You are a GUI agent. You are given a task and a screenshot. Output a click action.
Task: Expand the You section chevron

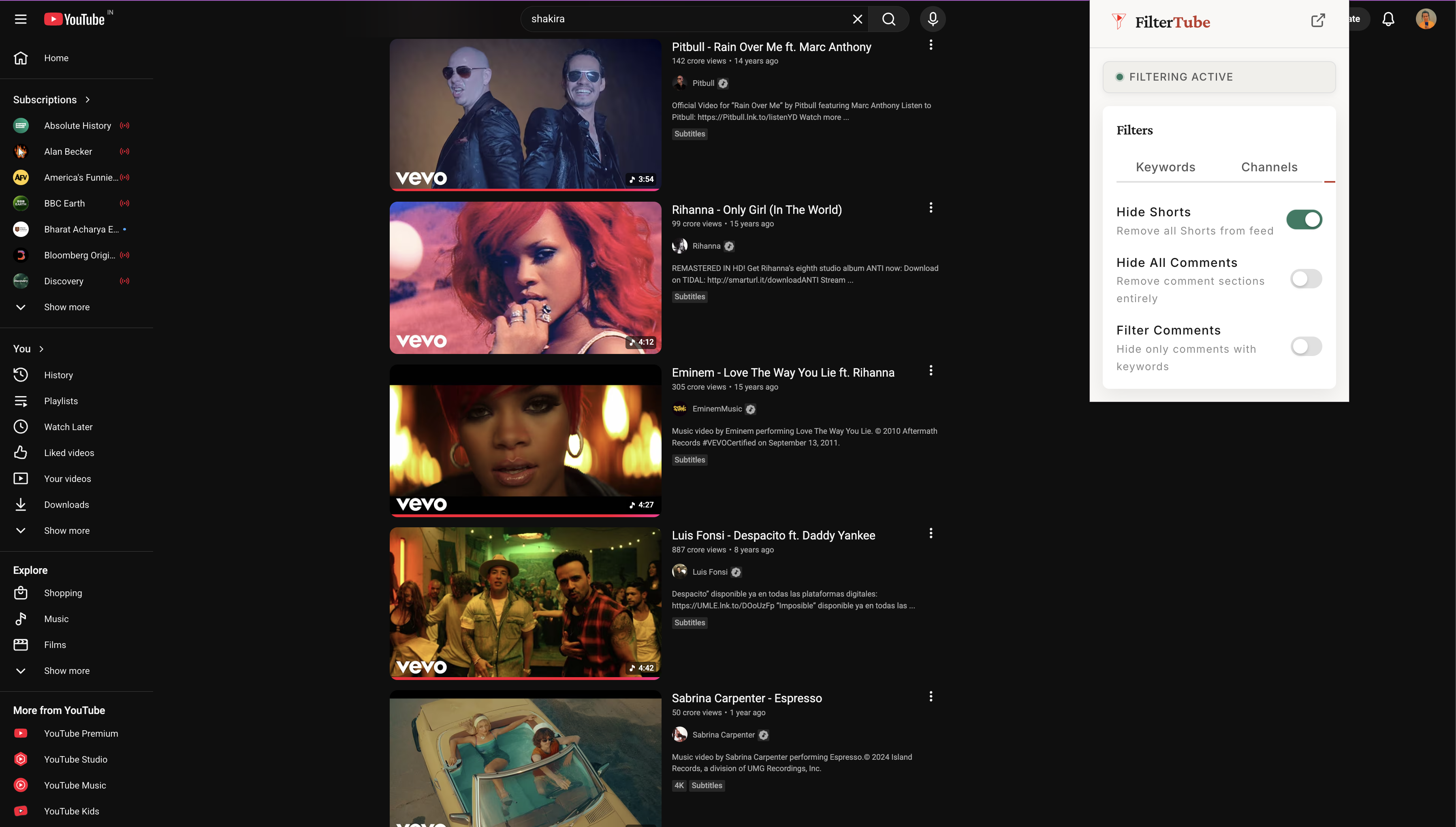point(41,349)
